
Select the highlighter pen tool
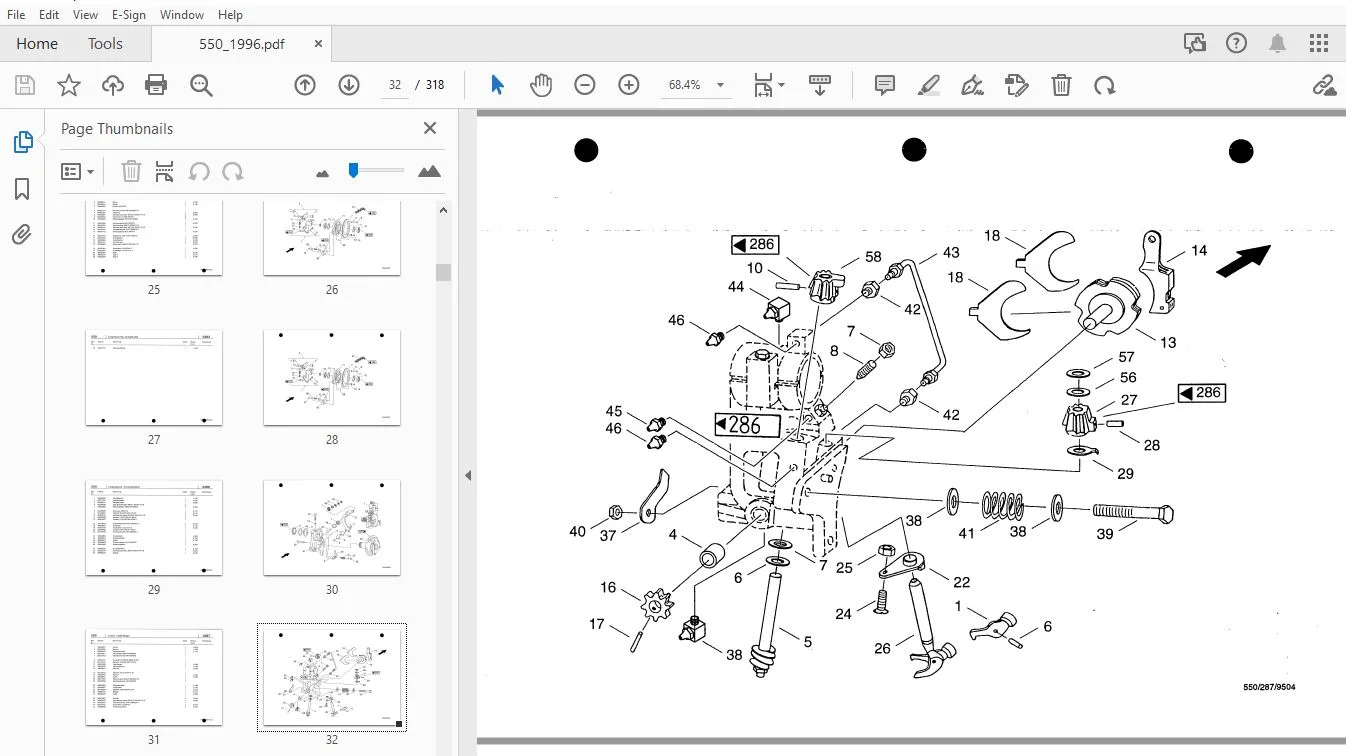[929, 86]
